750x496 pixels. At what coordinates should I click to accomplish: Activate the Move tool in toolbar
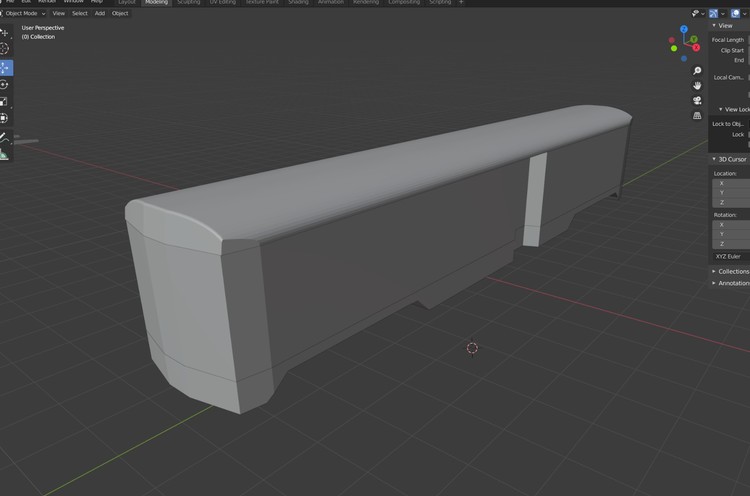click(5, 67)
